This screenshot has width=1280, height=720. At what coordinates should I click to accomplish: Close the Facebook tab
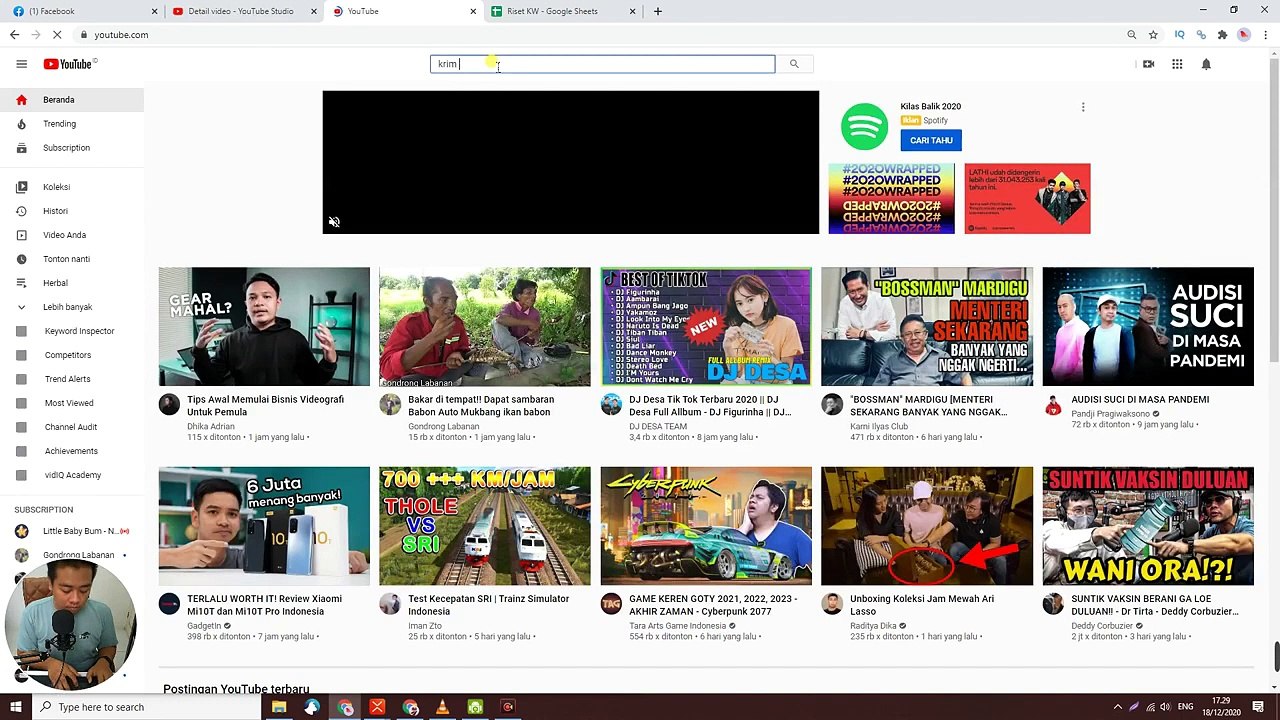[154, 11]
